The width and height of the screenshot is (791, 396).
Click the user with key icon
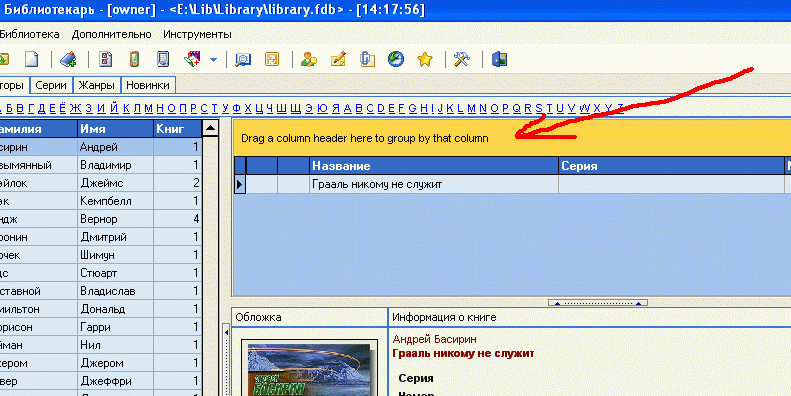309,60
